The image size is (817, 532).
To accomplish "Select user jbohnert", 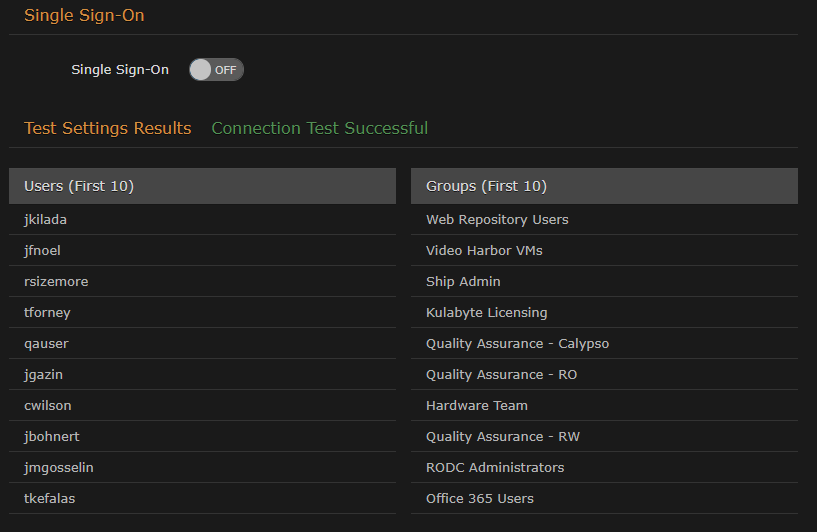I will (51, 436).
